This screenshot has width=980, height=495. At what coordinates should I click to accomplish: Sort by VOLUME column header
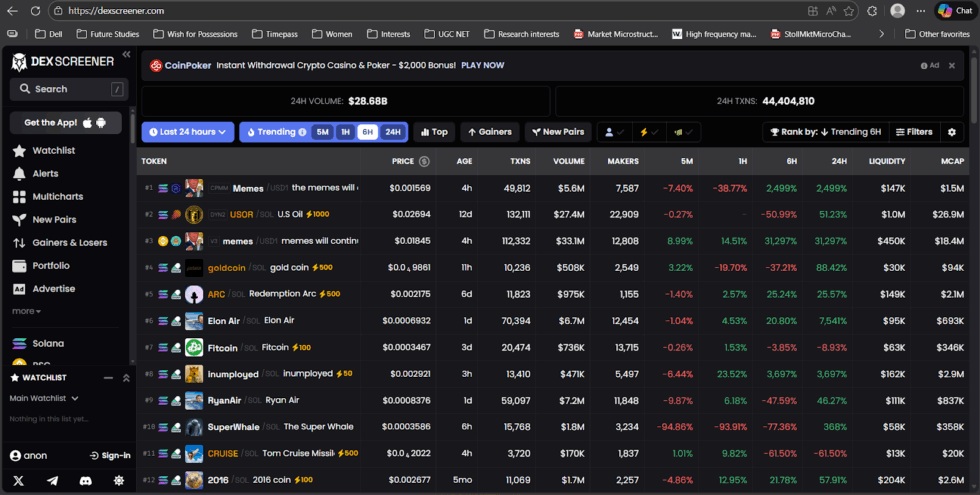click(x=569, y=161)
